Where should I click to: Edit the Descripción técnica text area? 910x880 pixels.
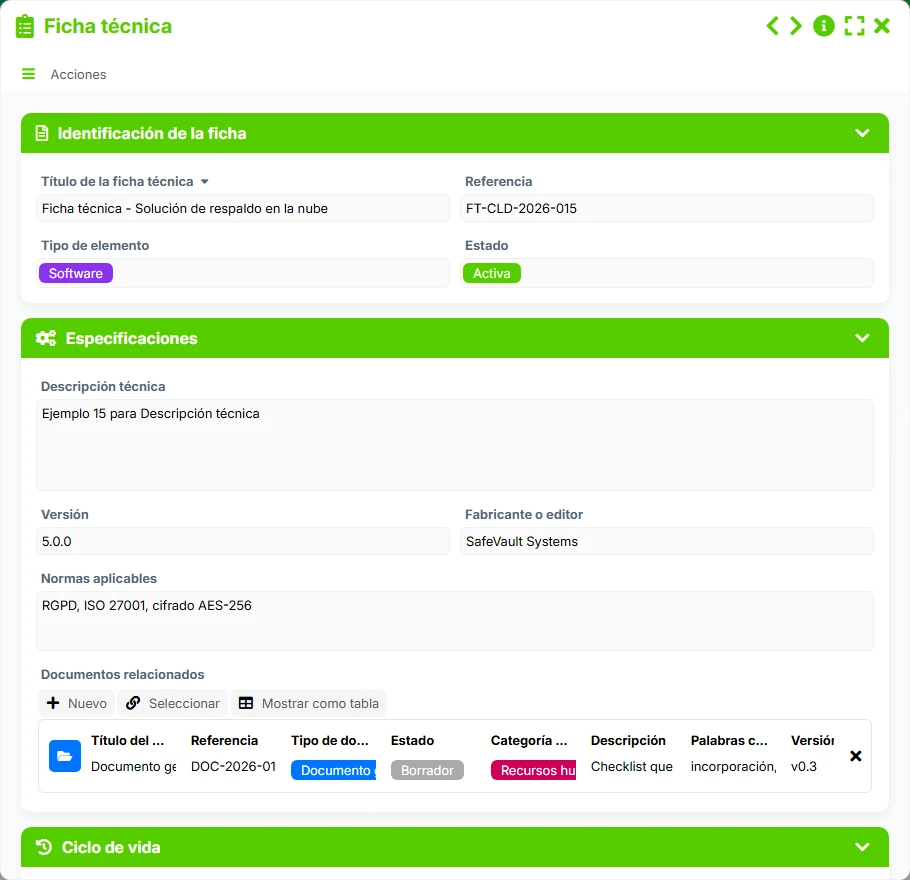(454, 445)
